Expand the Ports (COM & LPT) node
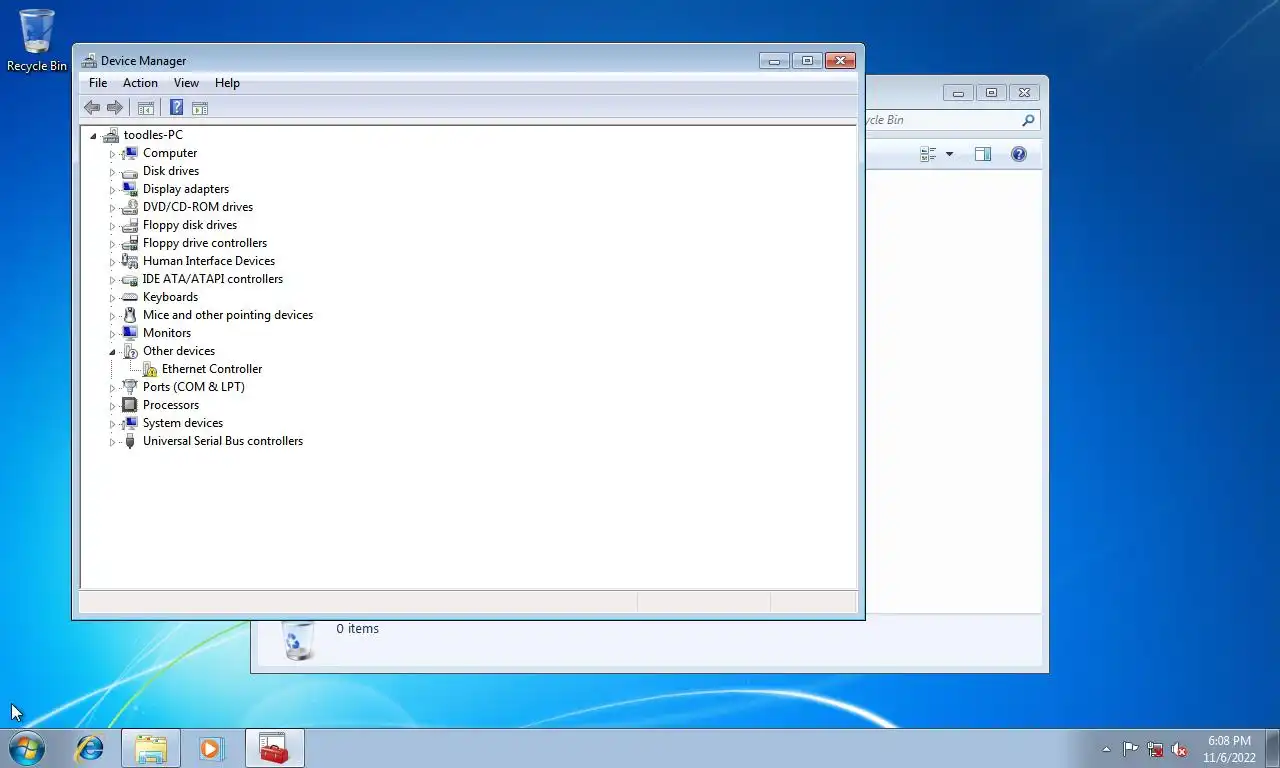 pyautogui.click(x=112, y=388)
